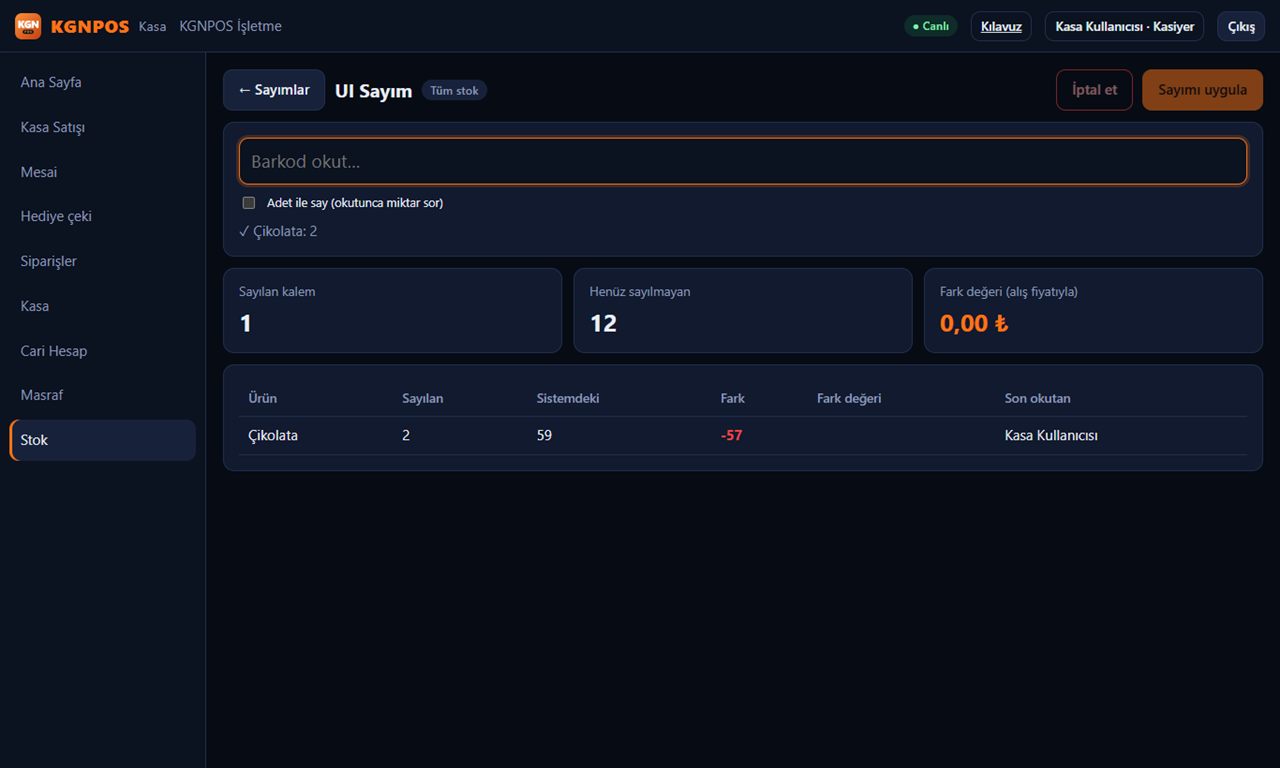Open the 'Kasa Kullanıcısı · Kasiyer' user badge
This screenshot has height=768, width=1280.
click(x=1124, y=26)
